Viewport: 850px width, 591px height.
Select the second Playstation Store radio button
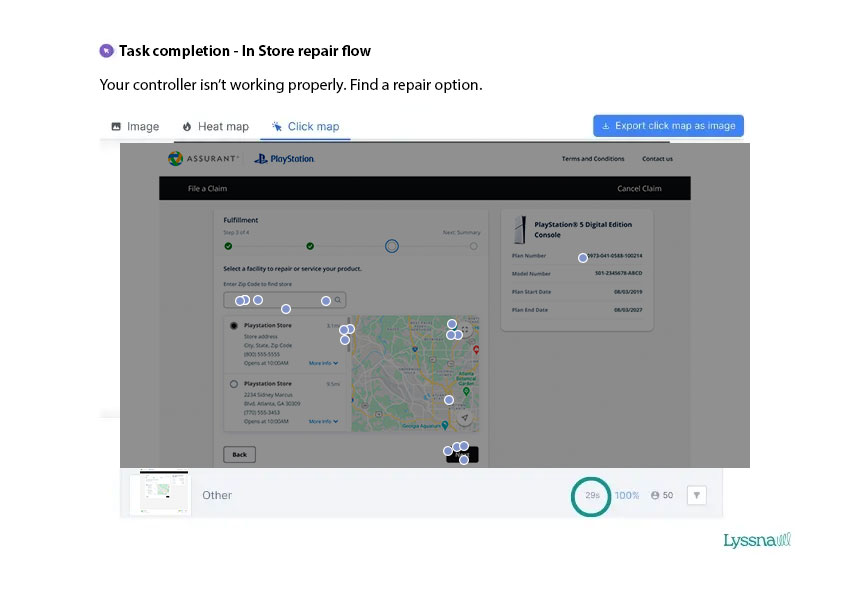(234, 383)
